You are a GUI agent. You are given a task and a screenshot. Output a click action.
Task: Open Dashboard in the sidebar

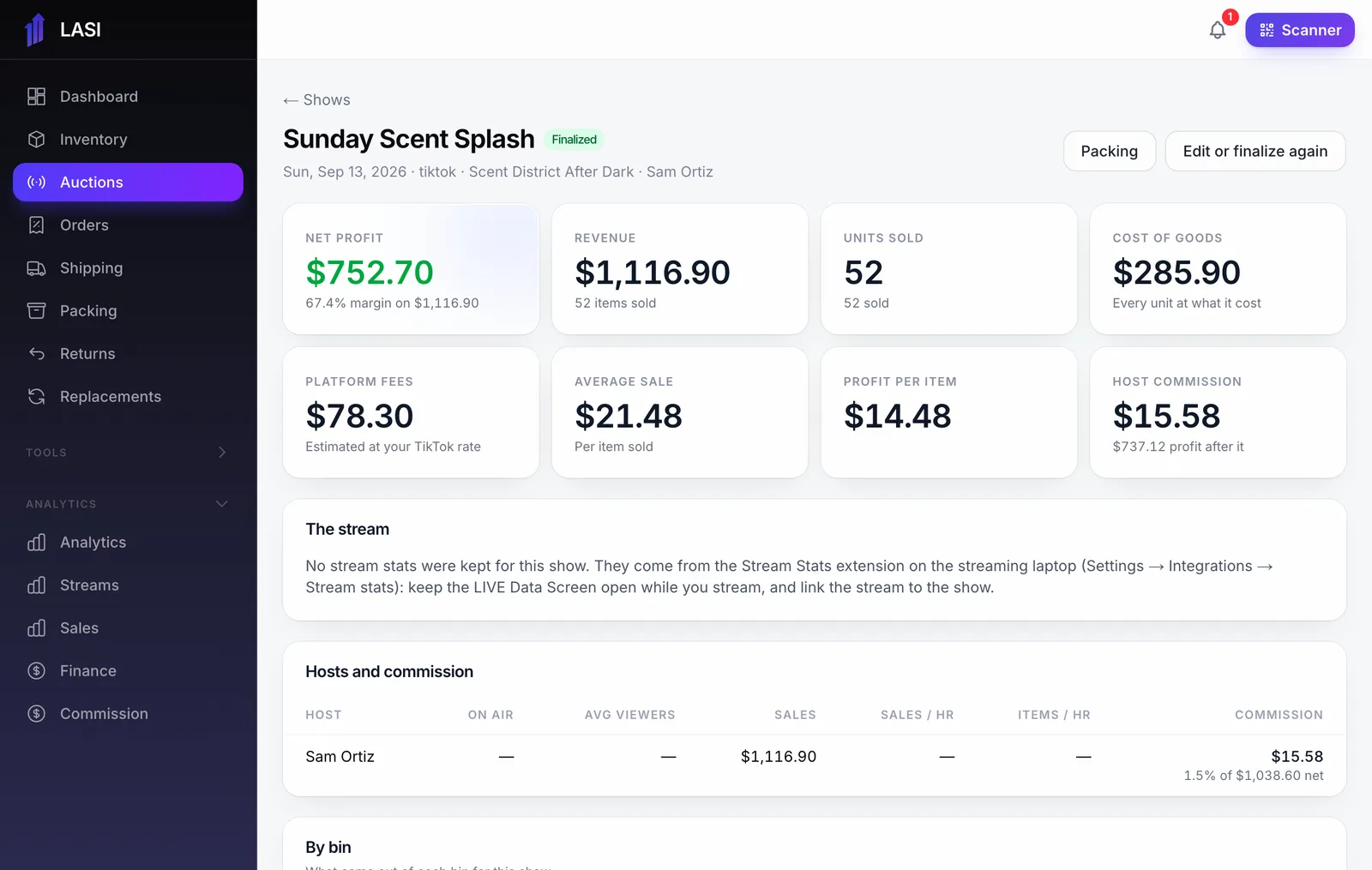(x=129, y=97)
